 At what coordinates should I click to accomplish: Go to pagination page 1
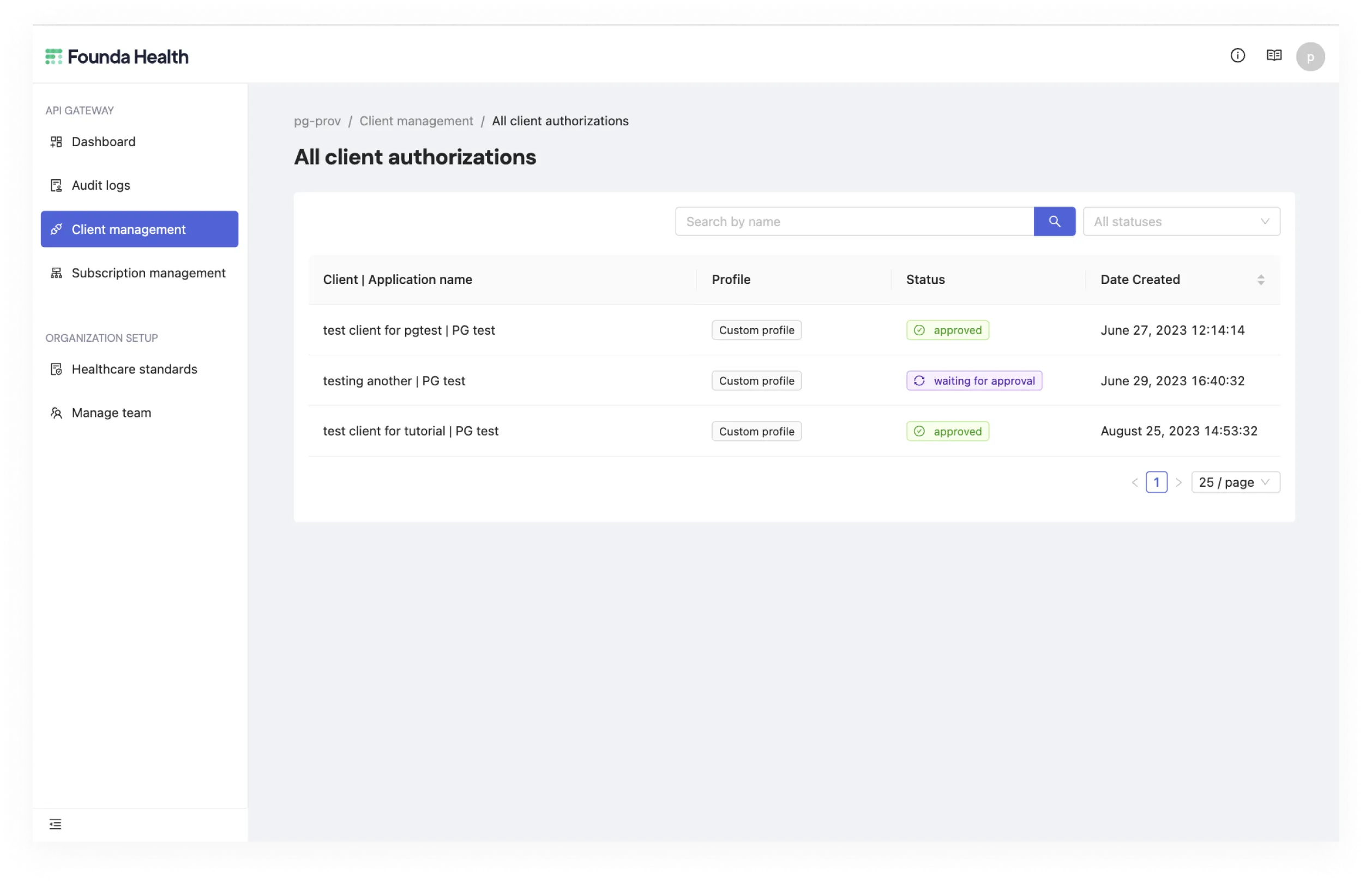(1156, 482)
